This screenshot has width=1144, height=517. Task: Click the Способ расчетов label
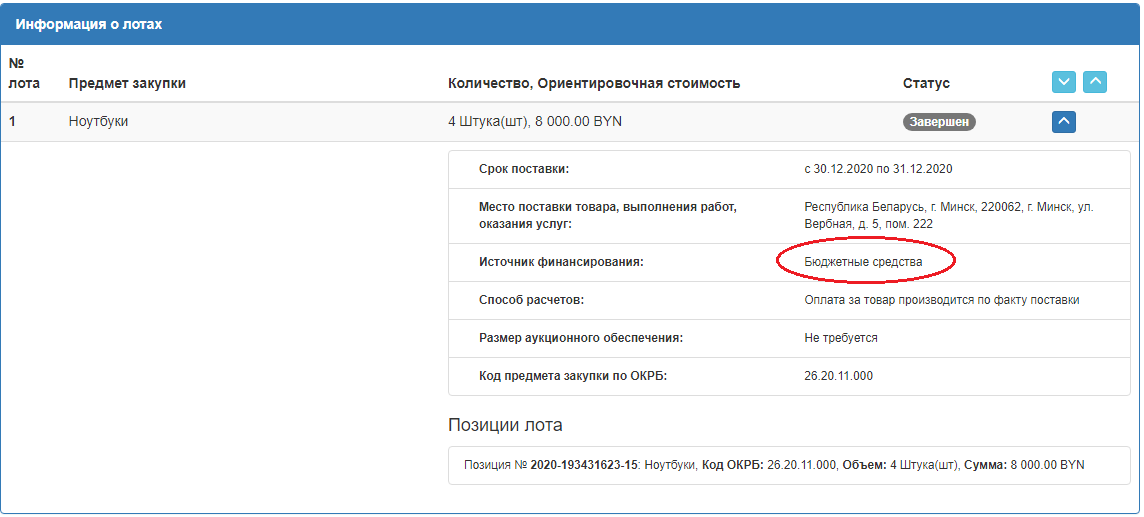point(532,300)
